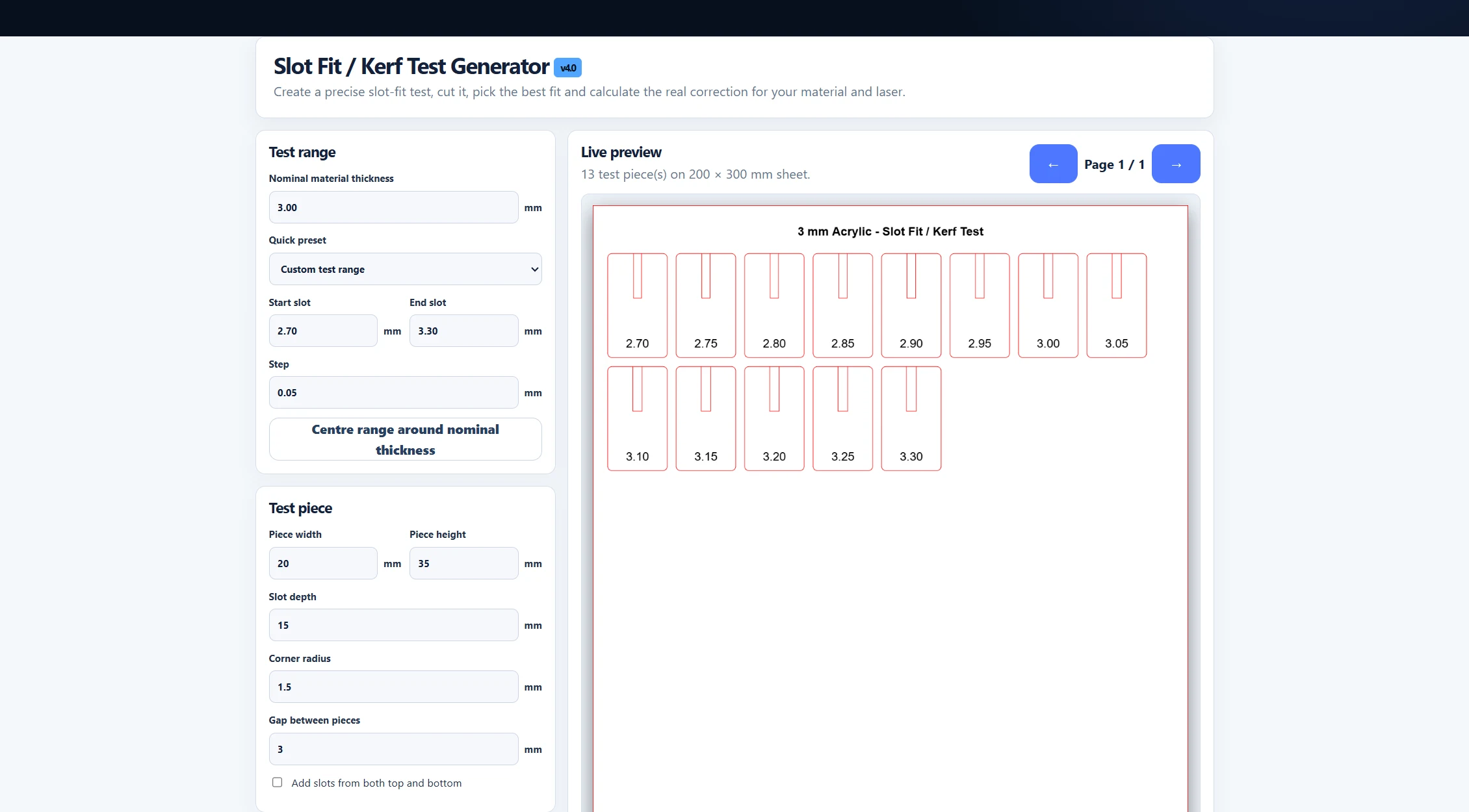The width and height of the screenshot is (1469, 812).
Task: Select the 3.15 test piece in preview
Action: 706,418
